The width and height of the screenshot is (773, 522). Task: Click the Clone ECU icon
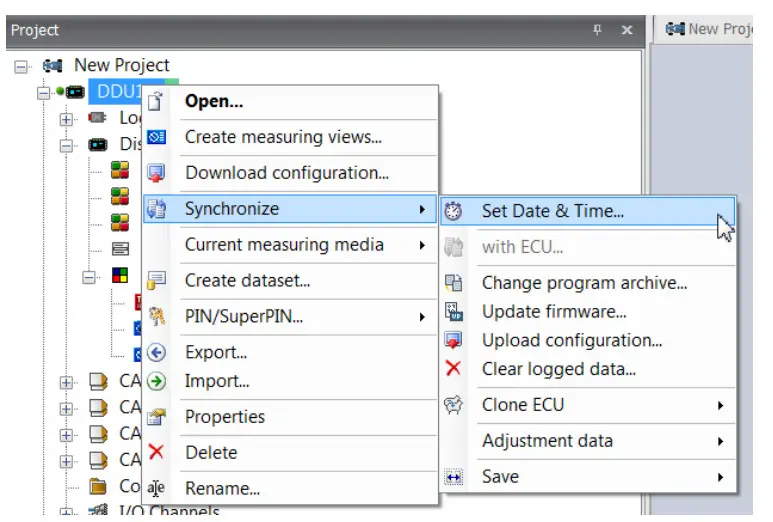[x=454, y=405]
